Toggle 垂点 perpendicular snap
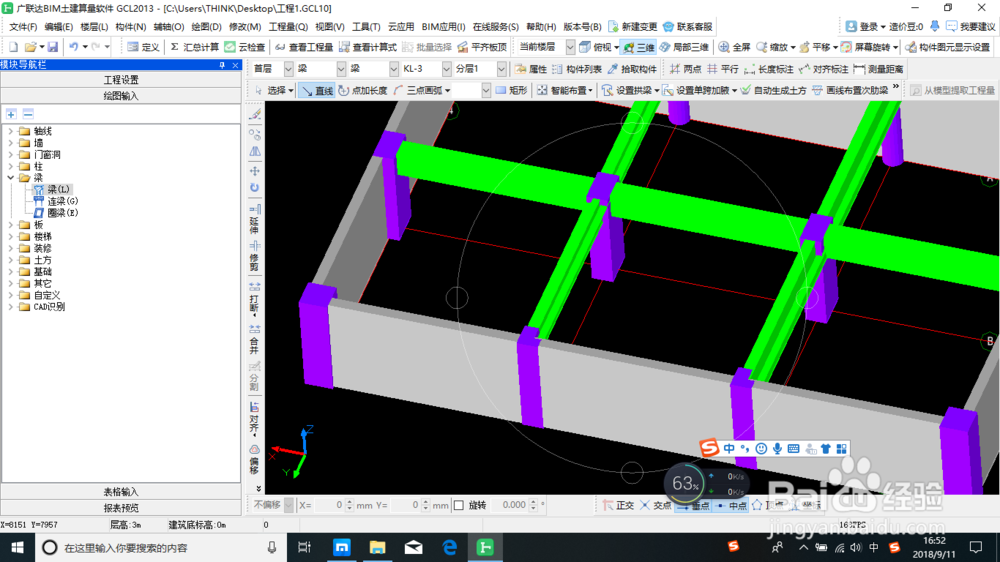 (693, 506)
